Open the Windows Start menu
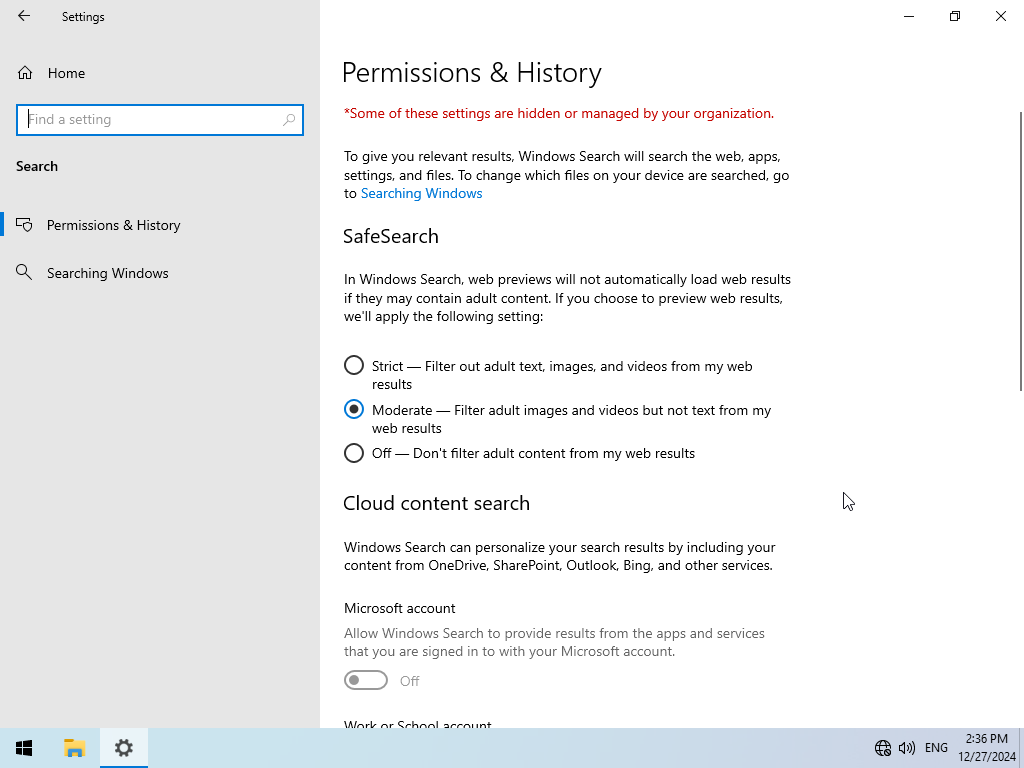 pyautogui.click(x=24, y=748)
